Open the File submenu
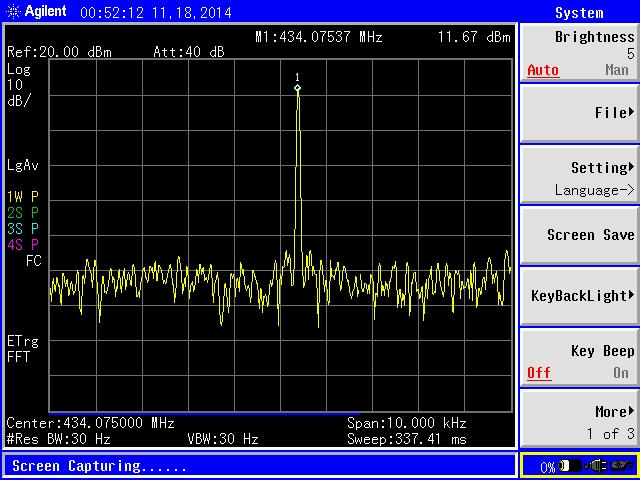The width and height of the screenshot is (640, 480). pos(579,113)
